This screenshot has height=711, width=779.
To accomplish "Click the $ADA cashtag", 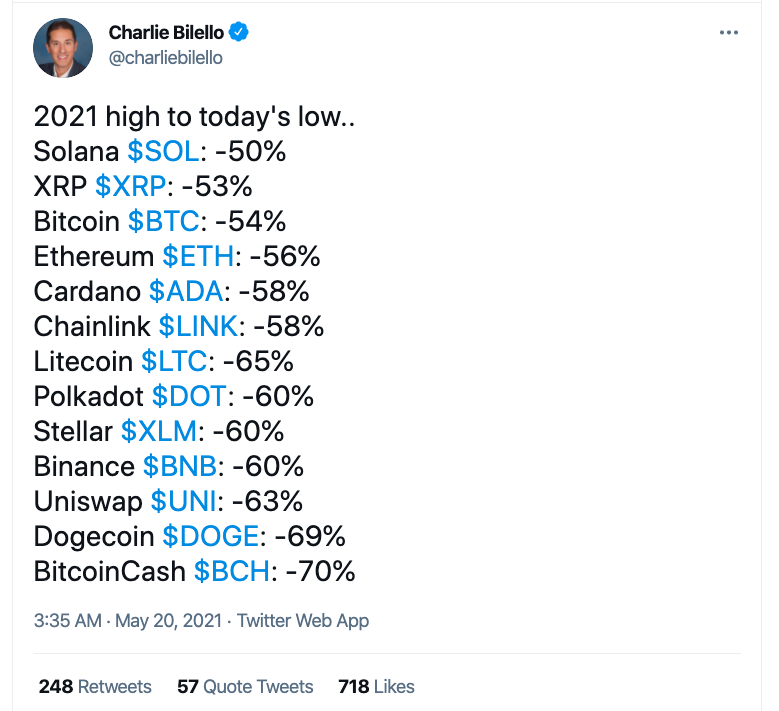I will tap(186, 292).
